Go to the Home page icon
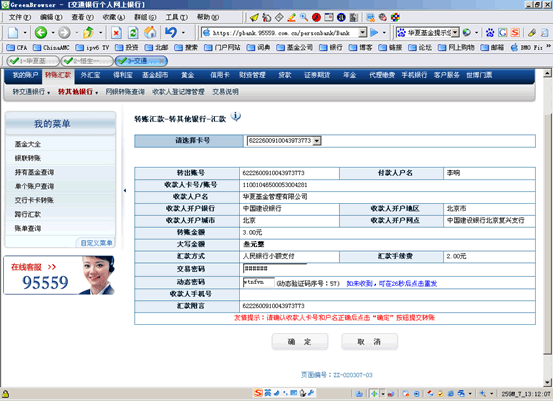554x402 pixels. point(150,32)
